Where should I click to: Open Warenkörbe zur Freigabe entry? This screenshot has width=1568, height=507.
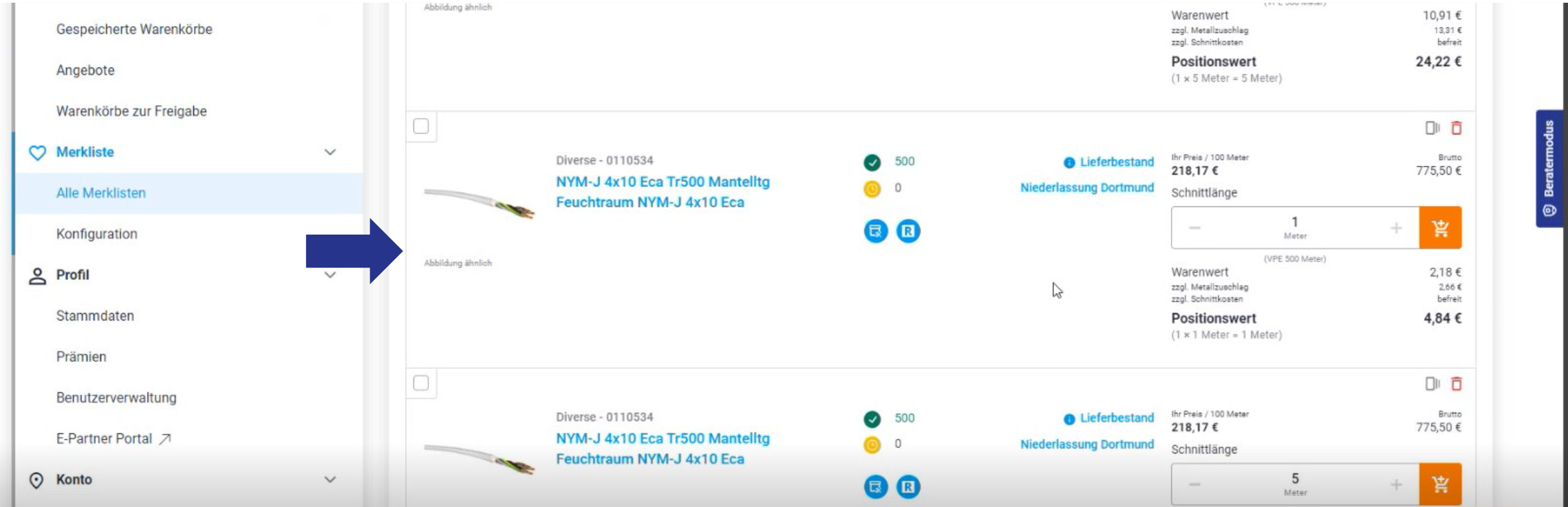[131, 111]
